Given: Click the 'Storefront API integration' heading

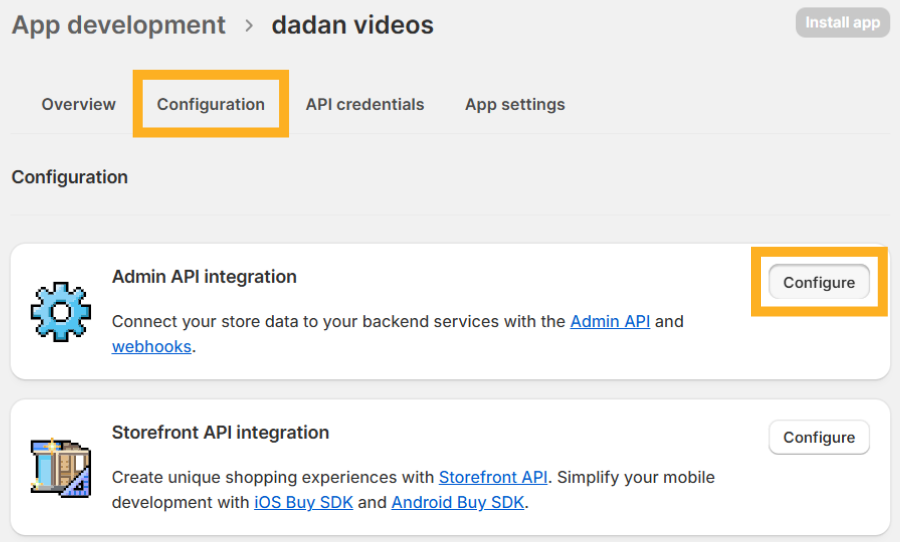Looking at the screenshot, I should tap(220, 432).
